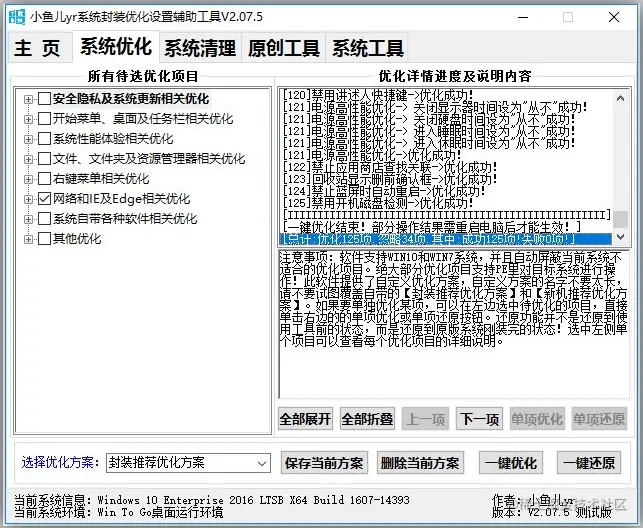Expand the 网络和IE及Edge相关优化 node
643x528 pixels.
[x=28, y=199]
